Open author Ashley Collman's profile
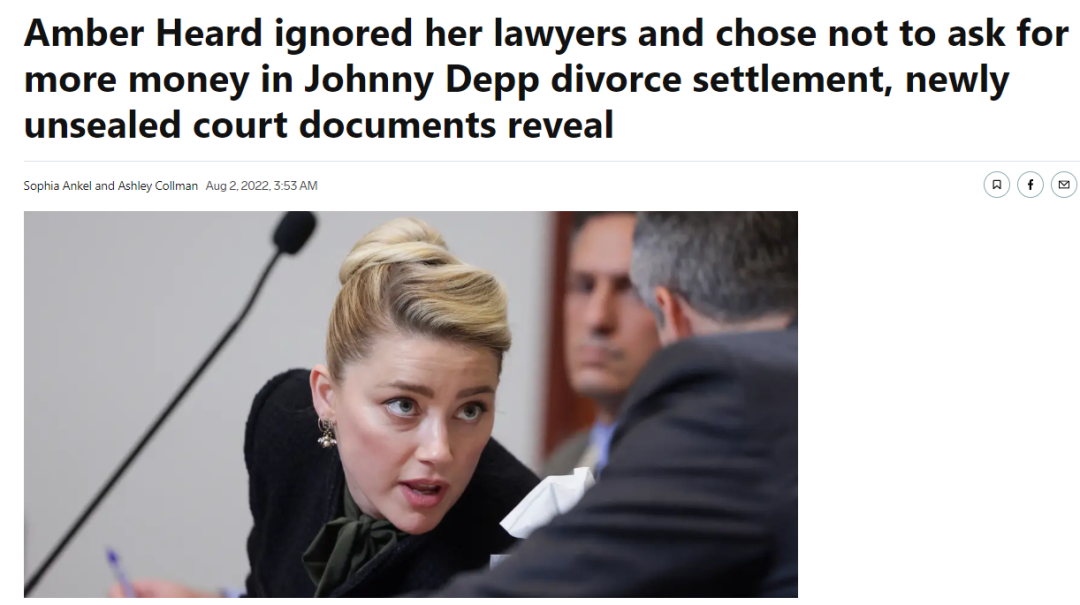 [158, 185]
